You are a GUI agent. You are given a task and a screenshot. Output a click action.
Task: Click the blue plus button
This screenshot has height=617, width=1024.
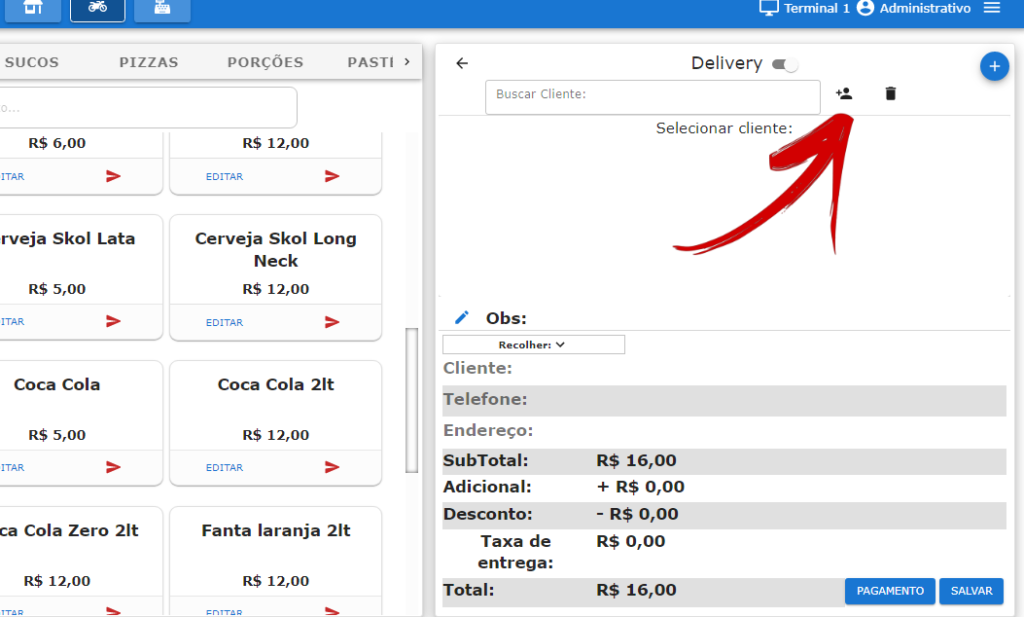pyautogui.click(x=994, y=66)
